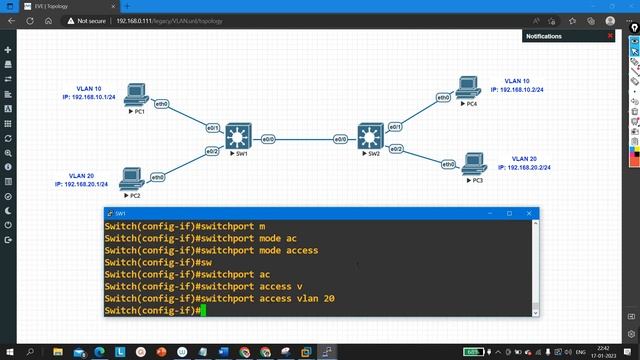Click the e0/1 interface label on SW1
This screenshot has height=360, width=640.
coord(213,128)
